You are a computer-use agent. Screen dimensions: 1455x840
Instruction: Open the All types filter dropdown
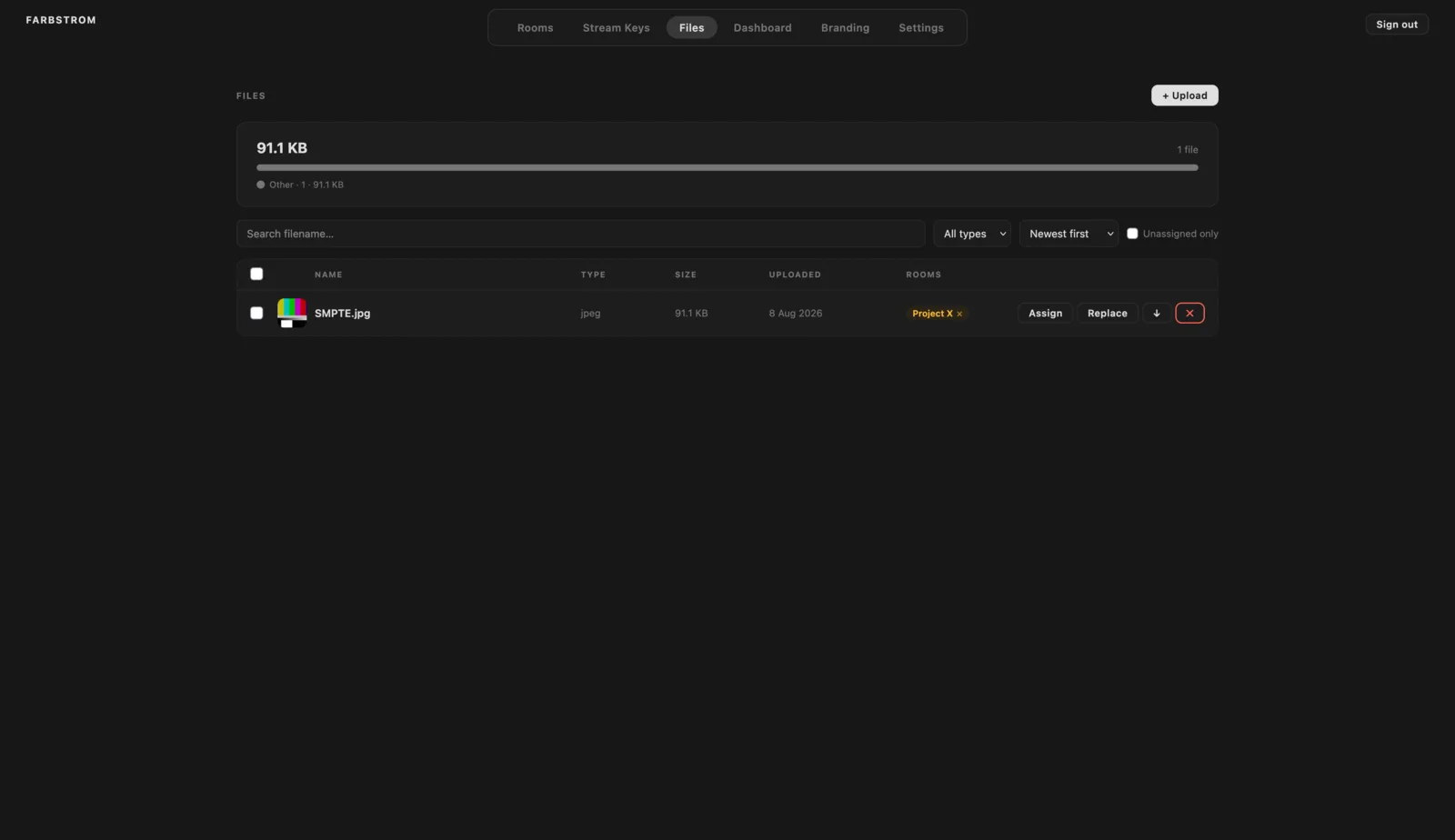(x=972, y=234)
